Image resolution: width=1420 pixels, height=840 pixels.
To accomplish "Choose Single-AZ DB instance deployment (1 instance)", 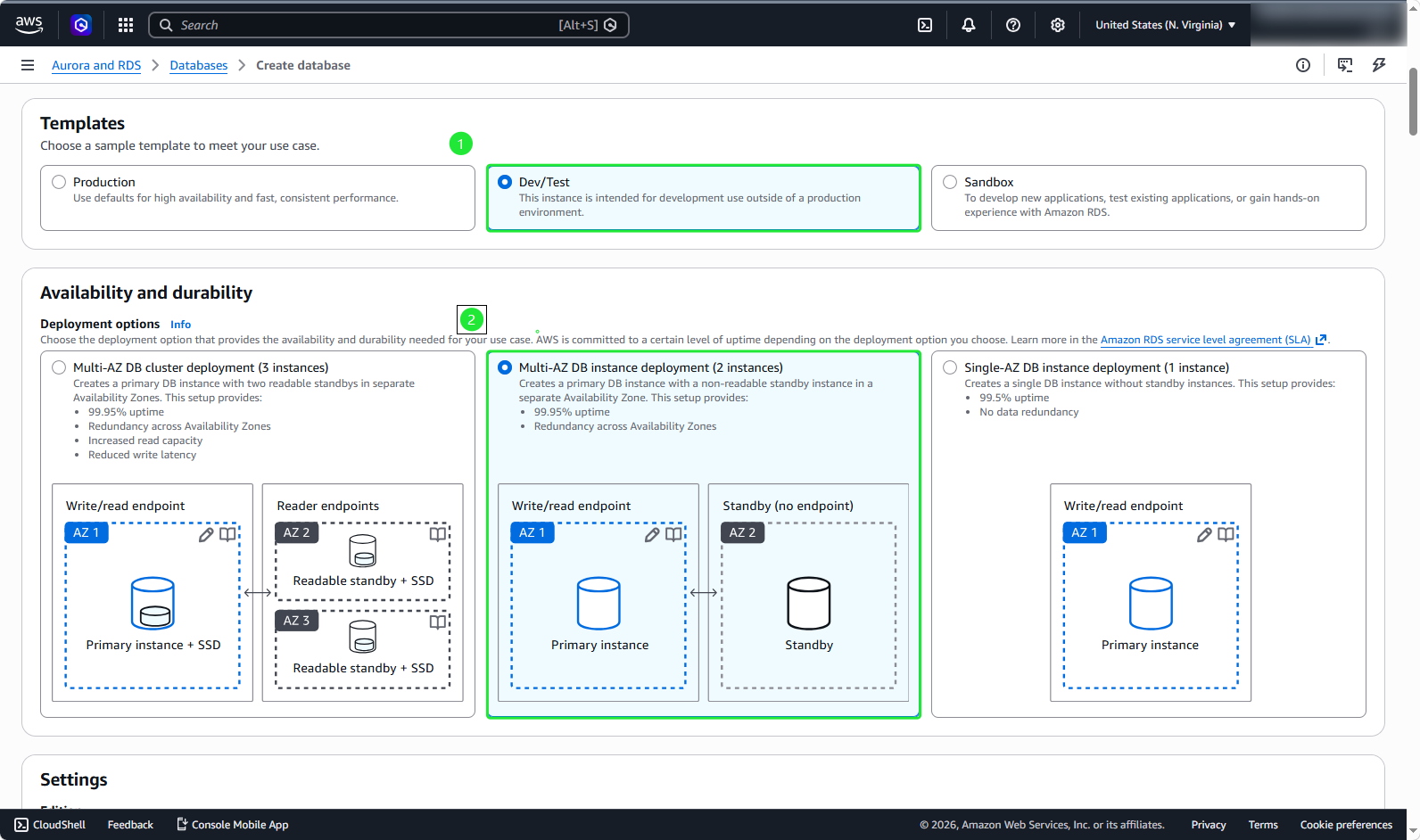I will pyautogui.click(x=950, y=367).
